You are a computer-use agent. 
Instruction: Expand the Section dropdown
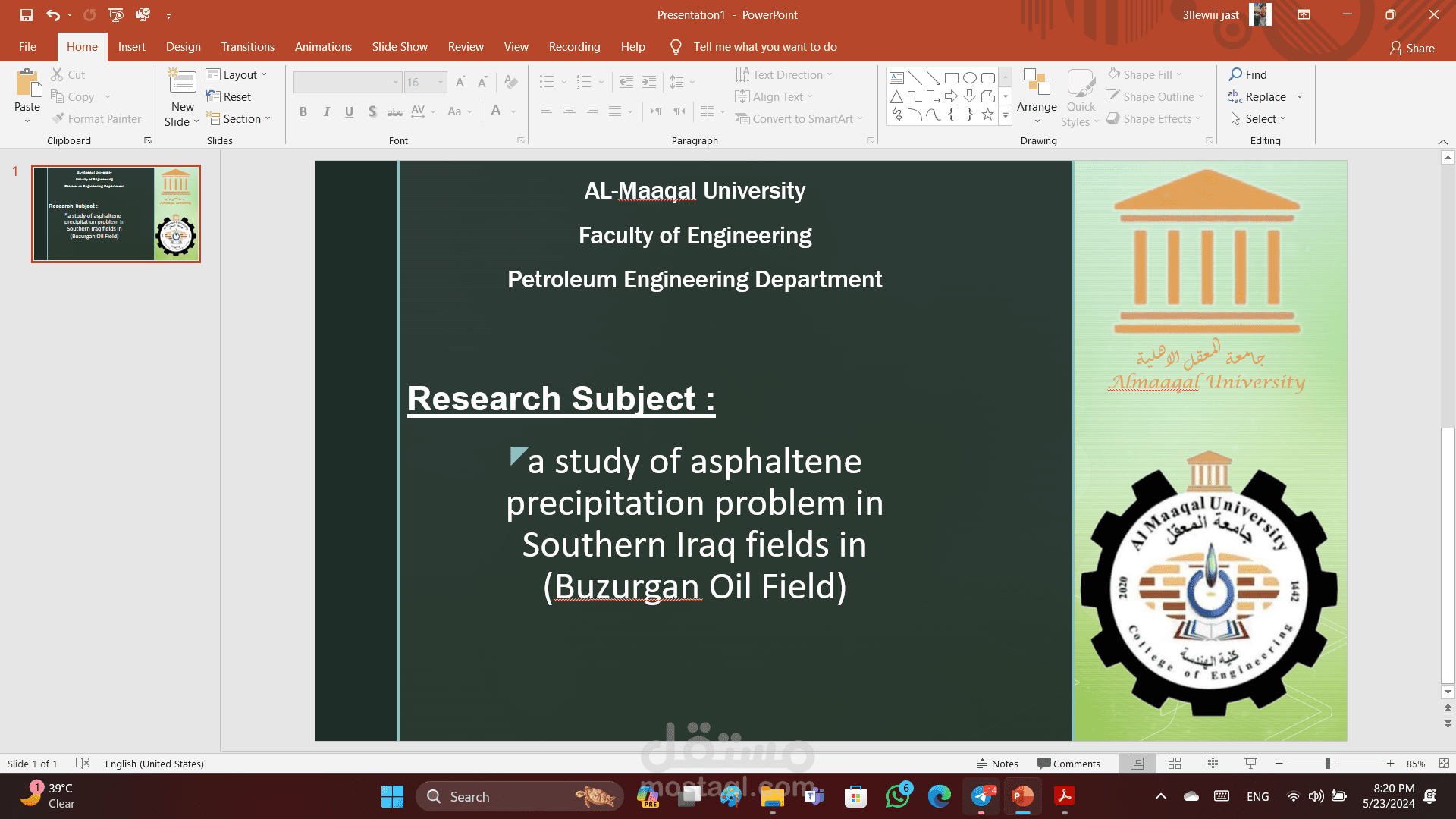pos(238,118)
